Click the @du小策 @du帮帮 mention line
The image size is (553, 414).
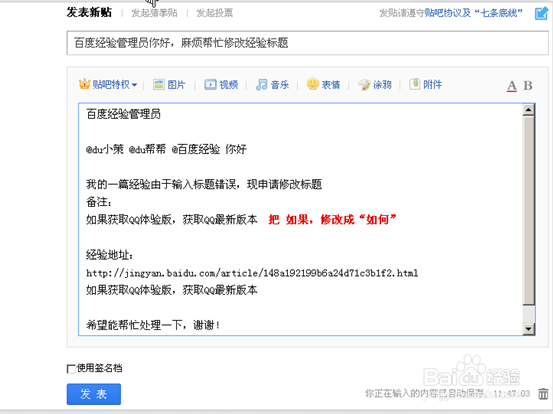pyautogui.click(x=166, y=150)
